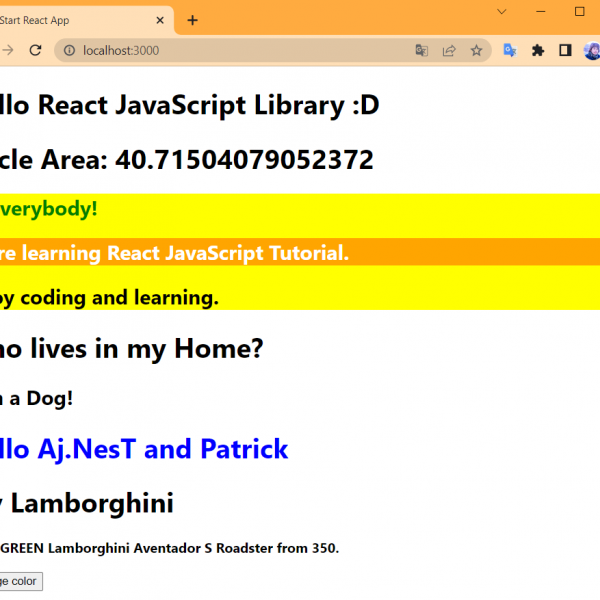Expand the tab search dropdown chevron
The width and height of the screenshot is (600, 600).
click(x=502, y=12)
